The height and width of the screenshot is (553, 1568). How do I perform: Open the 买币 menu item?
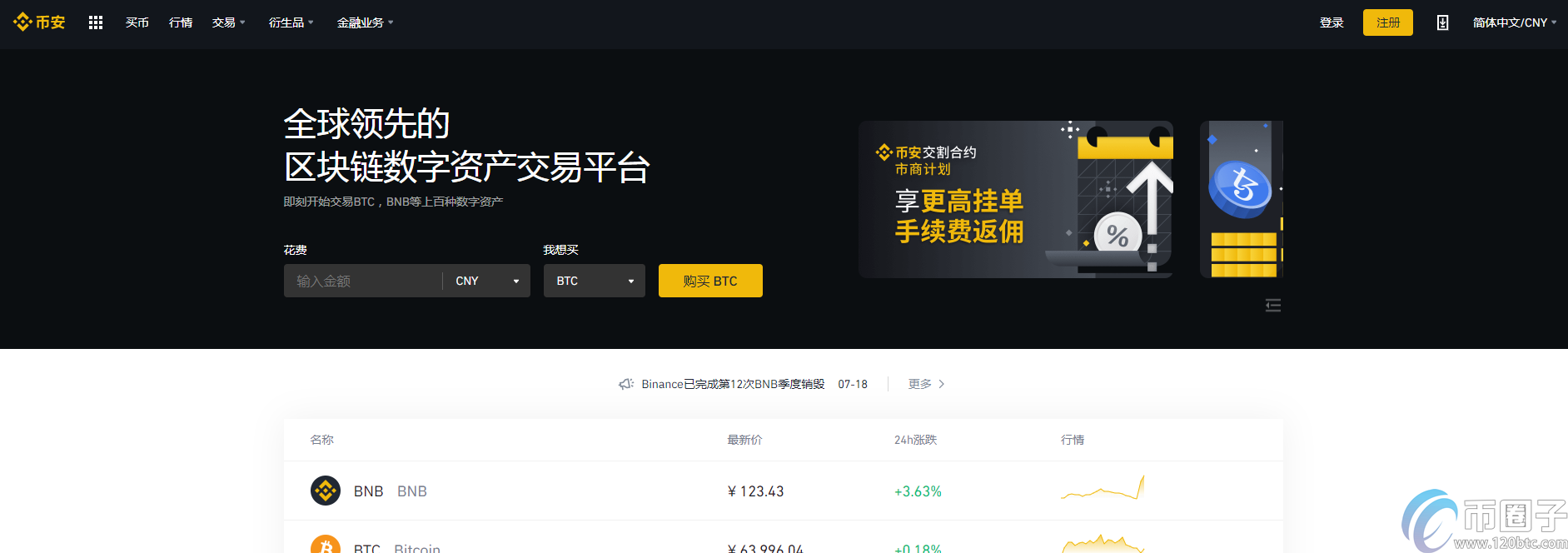137,22
